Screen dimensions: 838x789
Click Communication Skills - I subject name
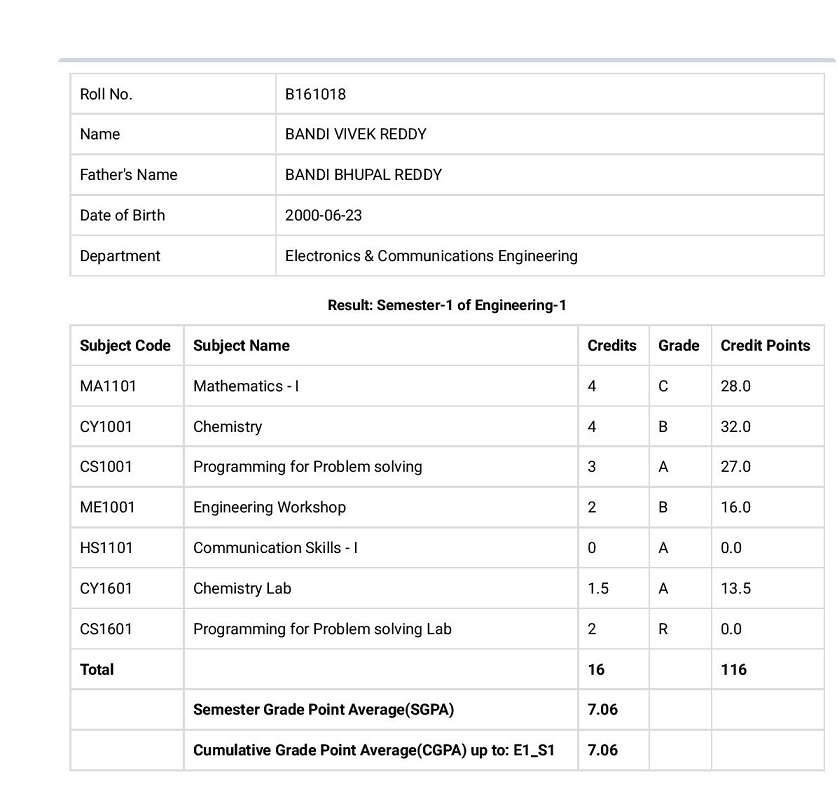click(275, 548)
